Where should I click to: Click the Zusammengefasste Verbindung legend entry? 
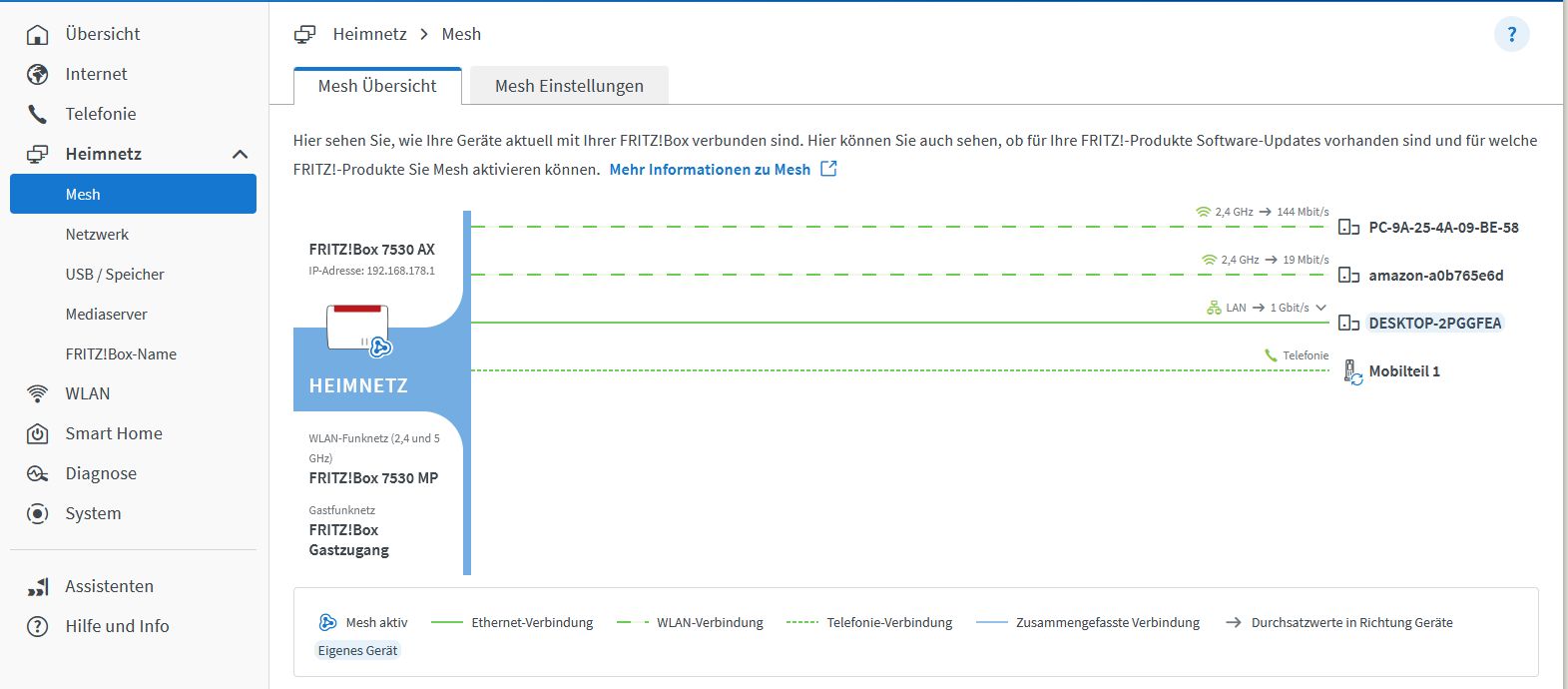[1088, 622]
